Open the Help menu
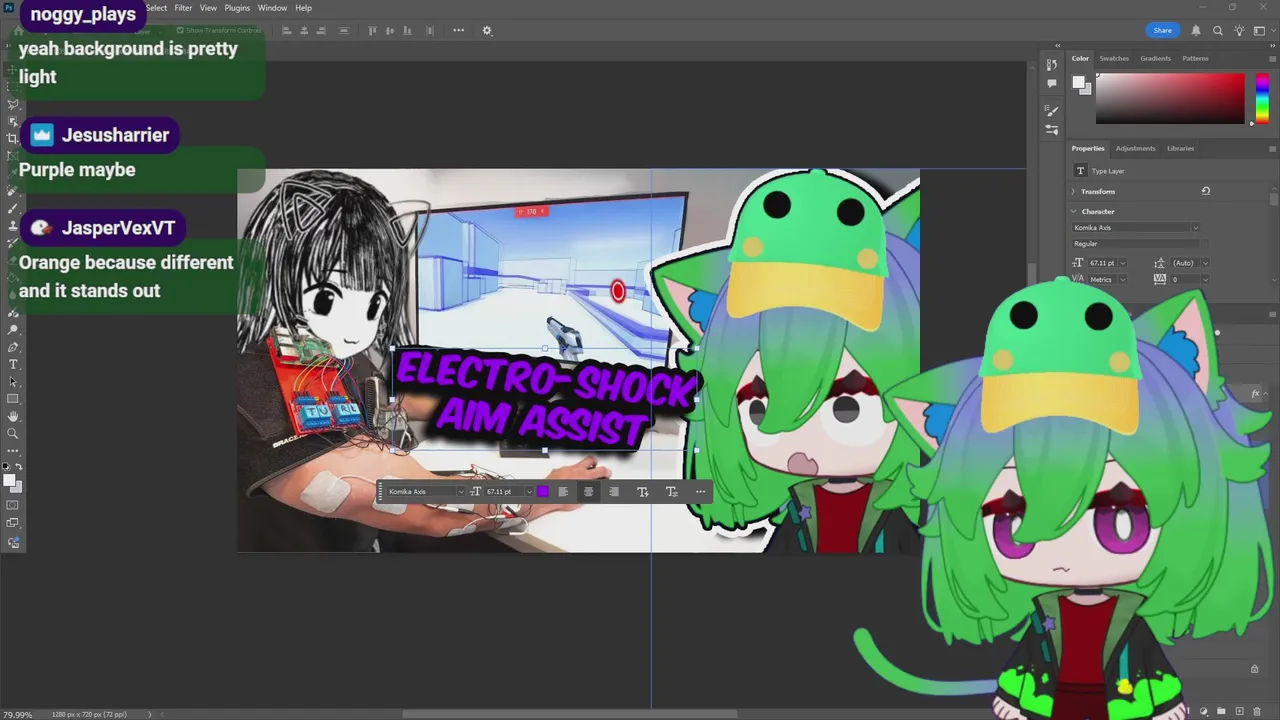1280x720 pixels. tap(303, 8)
